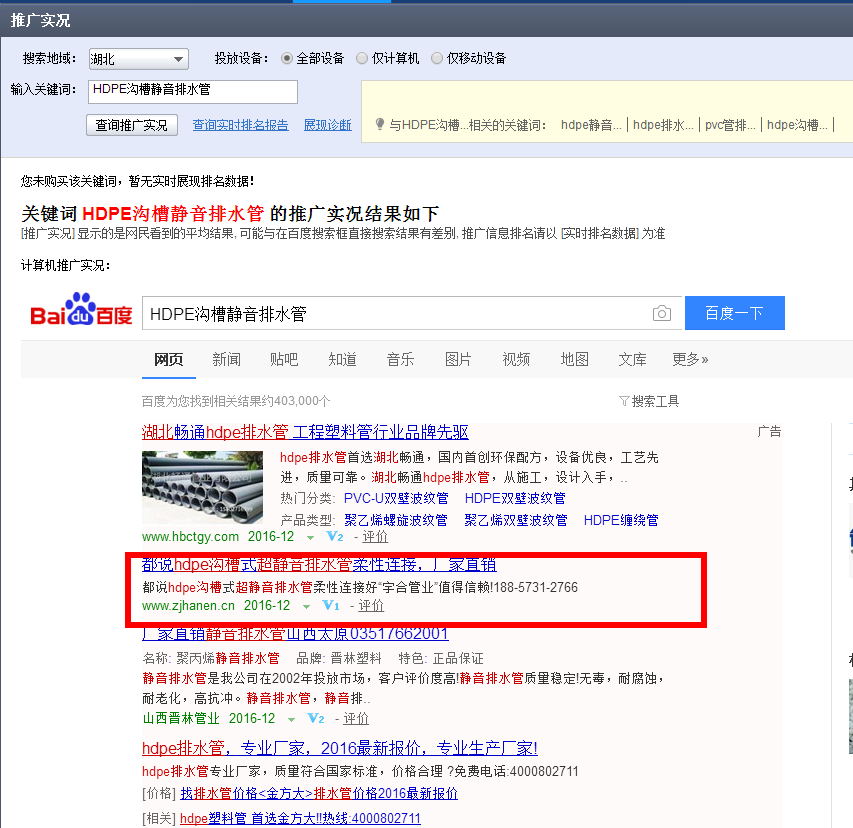The height and width of the screenshot is (828, 853).
Task: Open the 湖北畅通hdpe排水管 result title
Action: [x=305, y=432]
